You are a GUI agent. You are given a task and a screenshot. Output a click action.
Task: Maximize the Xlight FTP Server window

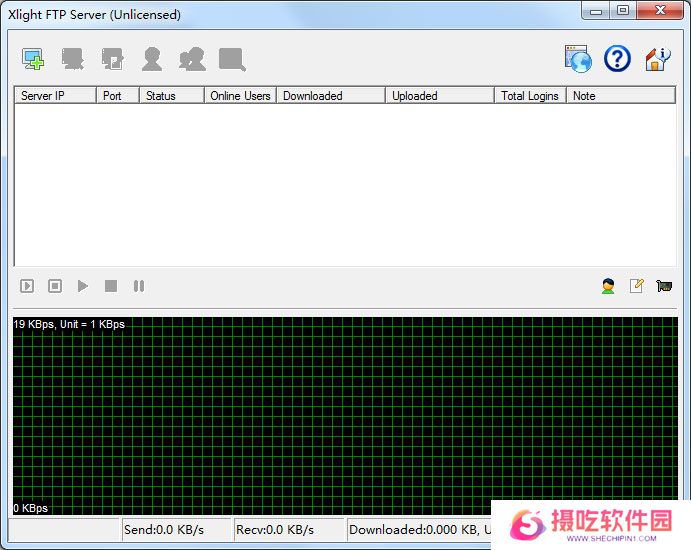click(x=623, y=11)
